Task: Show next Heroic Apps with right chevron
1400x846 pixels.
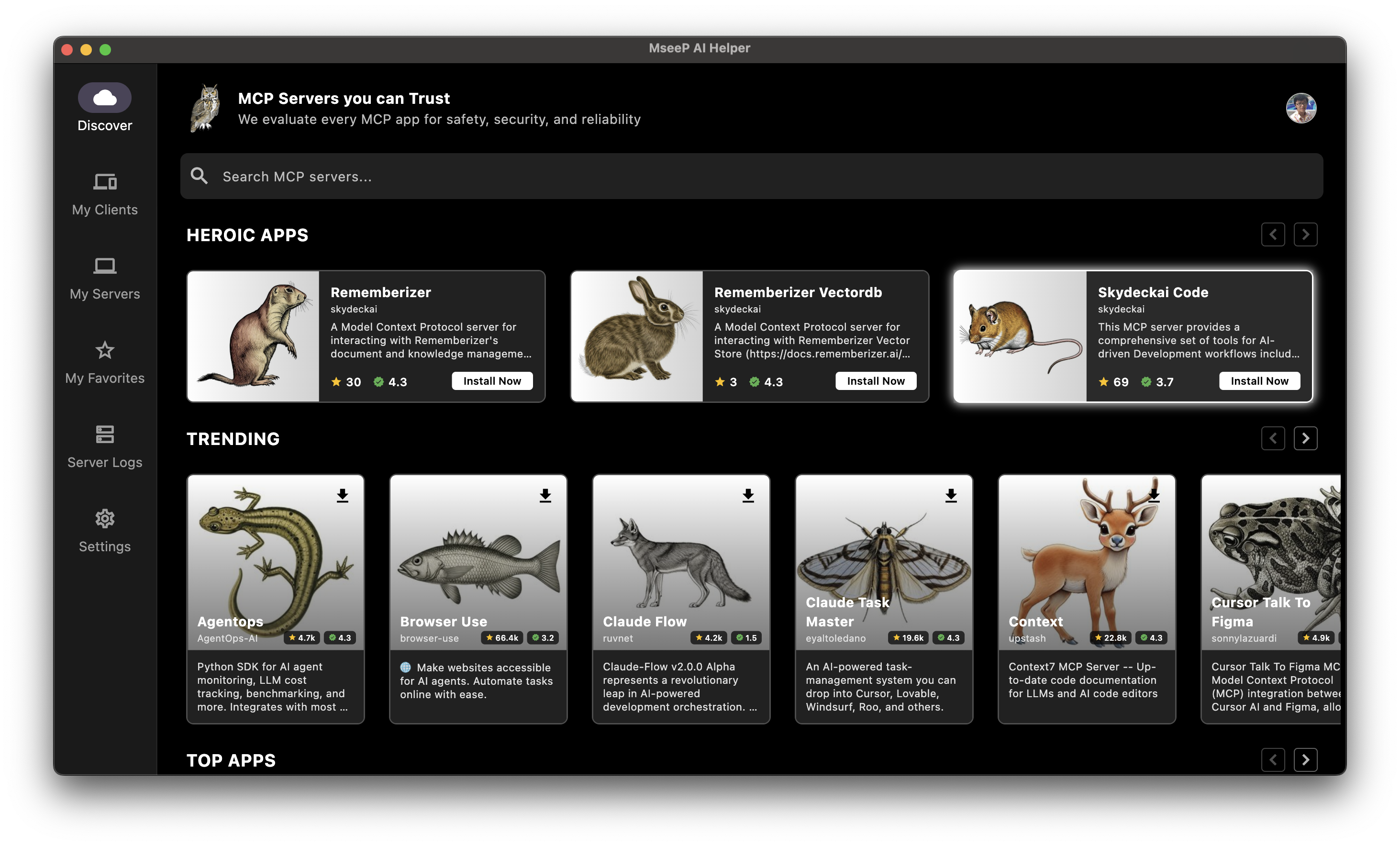Action: coord(1305,234)
